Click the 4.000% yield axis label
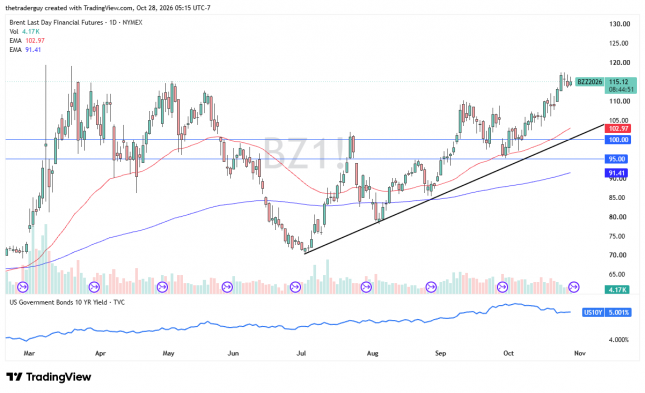Screen dimensions: 645x393 [619, 340]
